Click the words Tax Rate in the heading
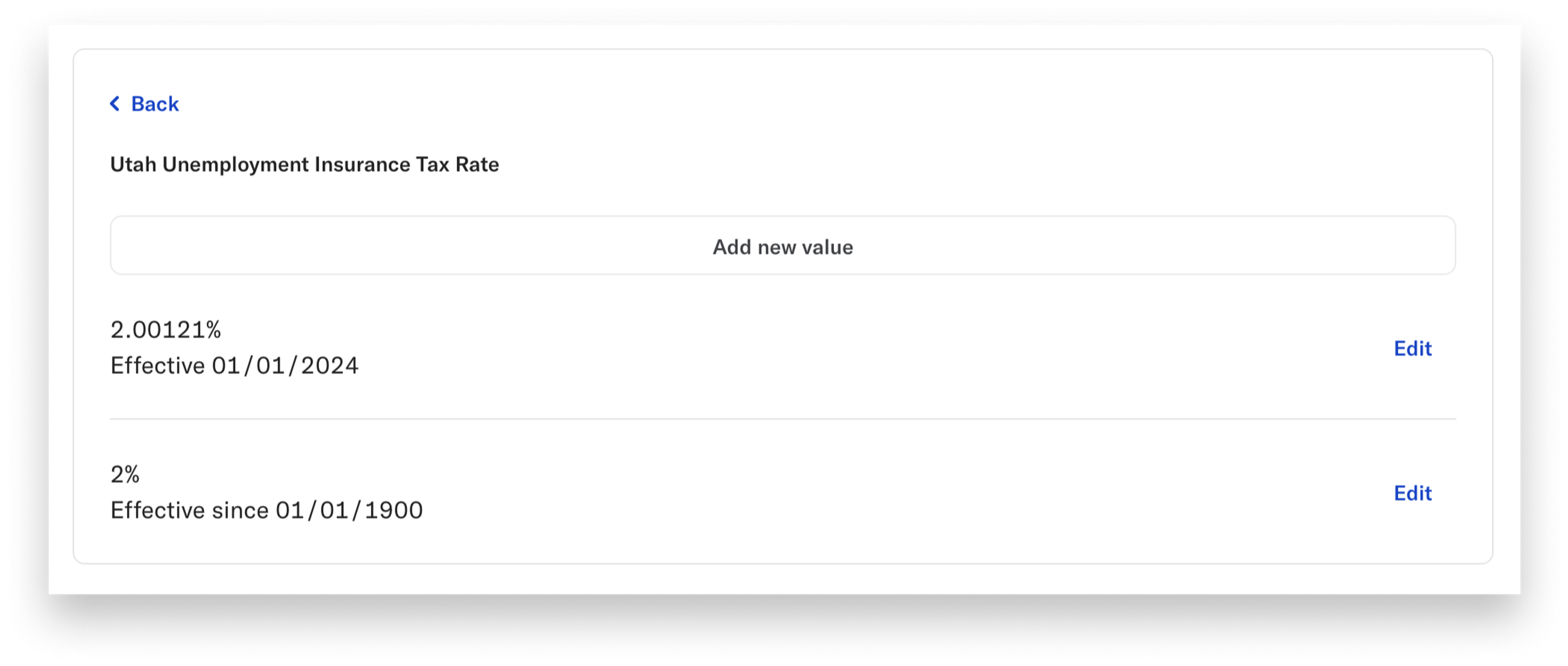The image size is (1568, 666). (x=457, y=164)
